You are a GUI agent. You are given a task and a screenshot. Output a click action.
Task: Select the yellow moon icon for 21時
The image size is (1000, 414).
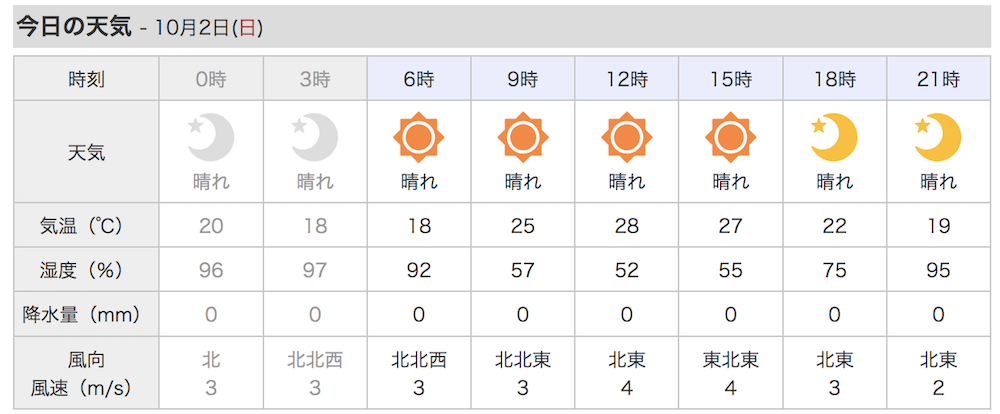[x=938, y=138]
